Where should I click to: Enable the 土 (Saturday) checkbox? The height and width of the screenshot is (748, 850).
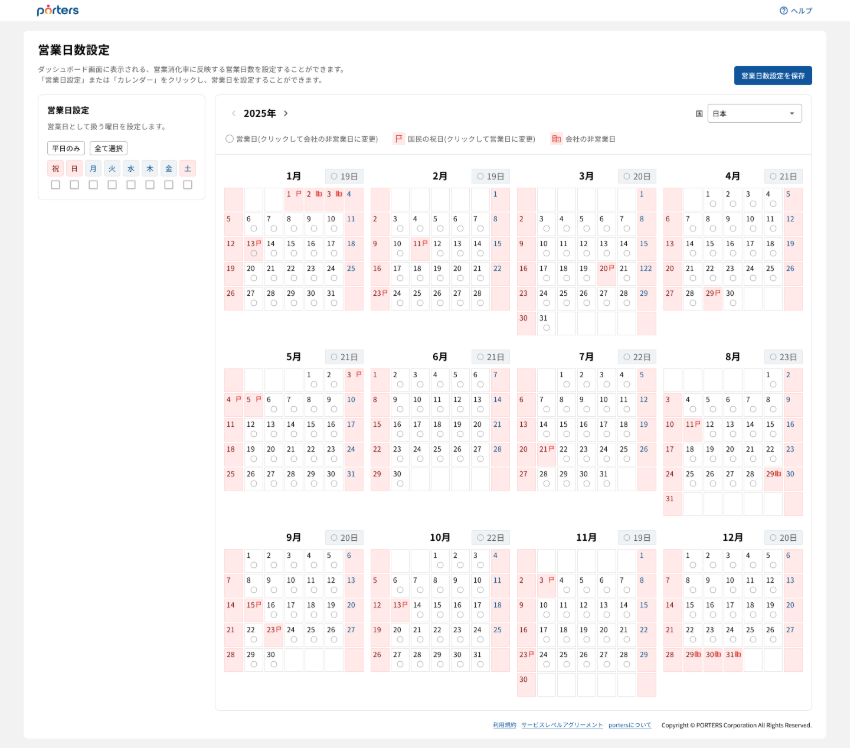click(x=187, y=185)
